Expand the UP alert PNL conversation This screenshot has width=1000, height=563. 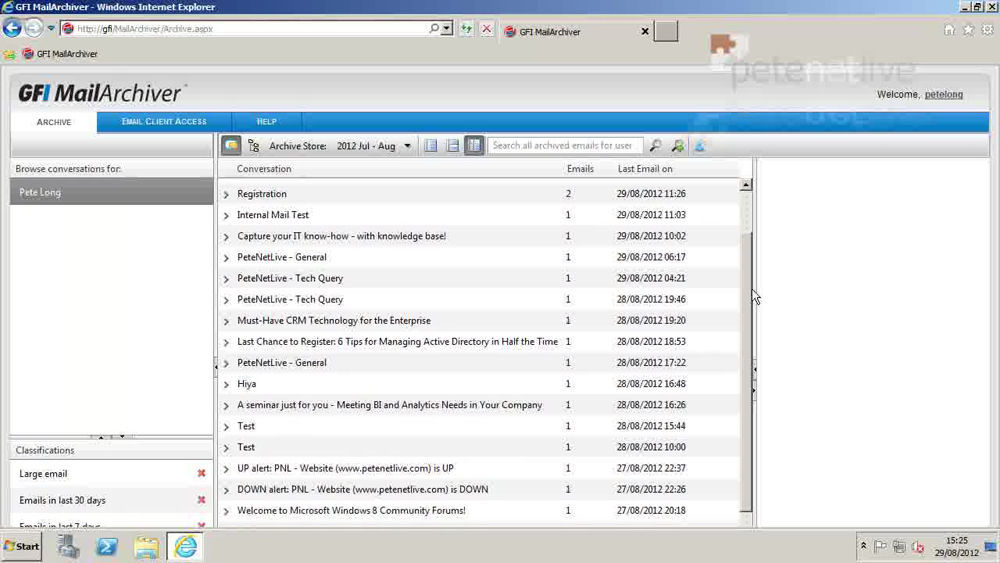pos(226,469)
